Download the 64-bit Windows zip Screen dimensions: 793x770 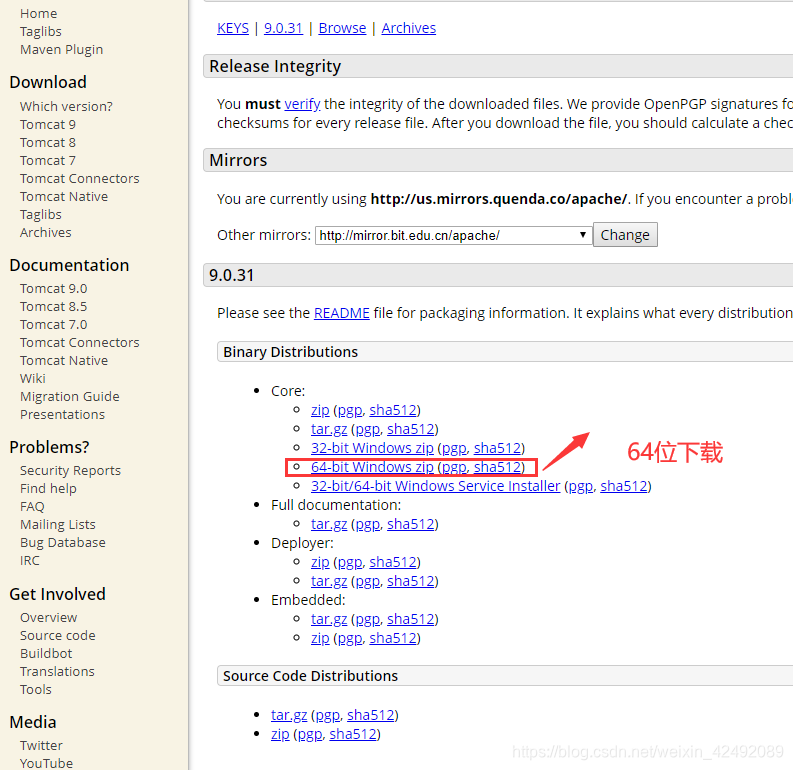click(372, 467)
